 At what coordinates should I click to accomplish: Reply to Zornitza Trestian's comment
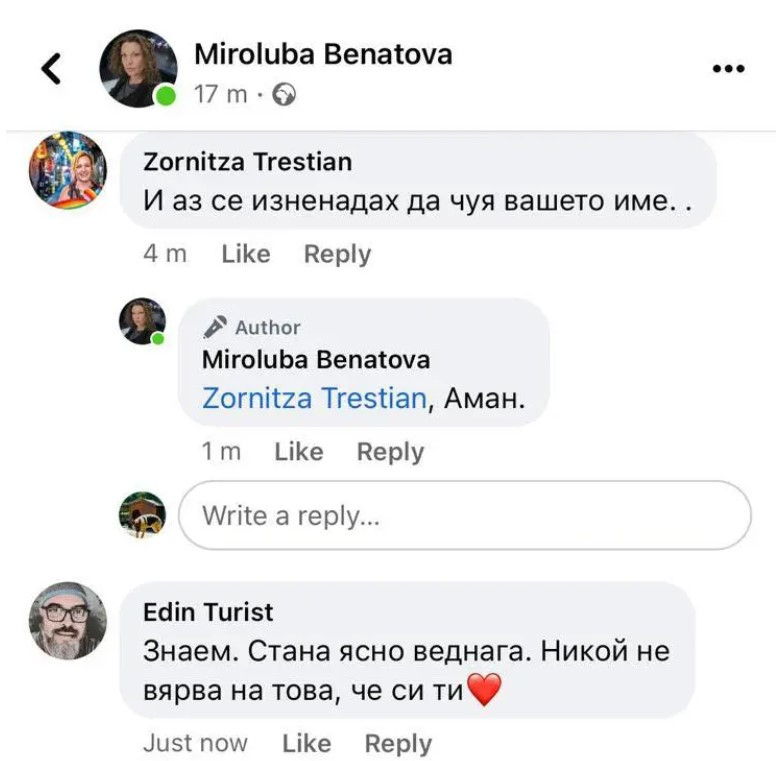[337, 254]
